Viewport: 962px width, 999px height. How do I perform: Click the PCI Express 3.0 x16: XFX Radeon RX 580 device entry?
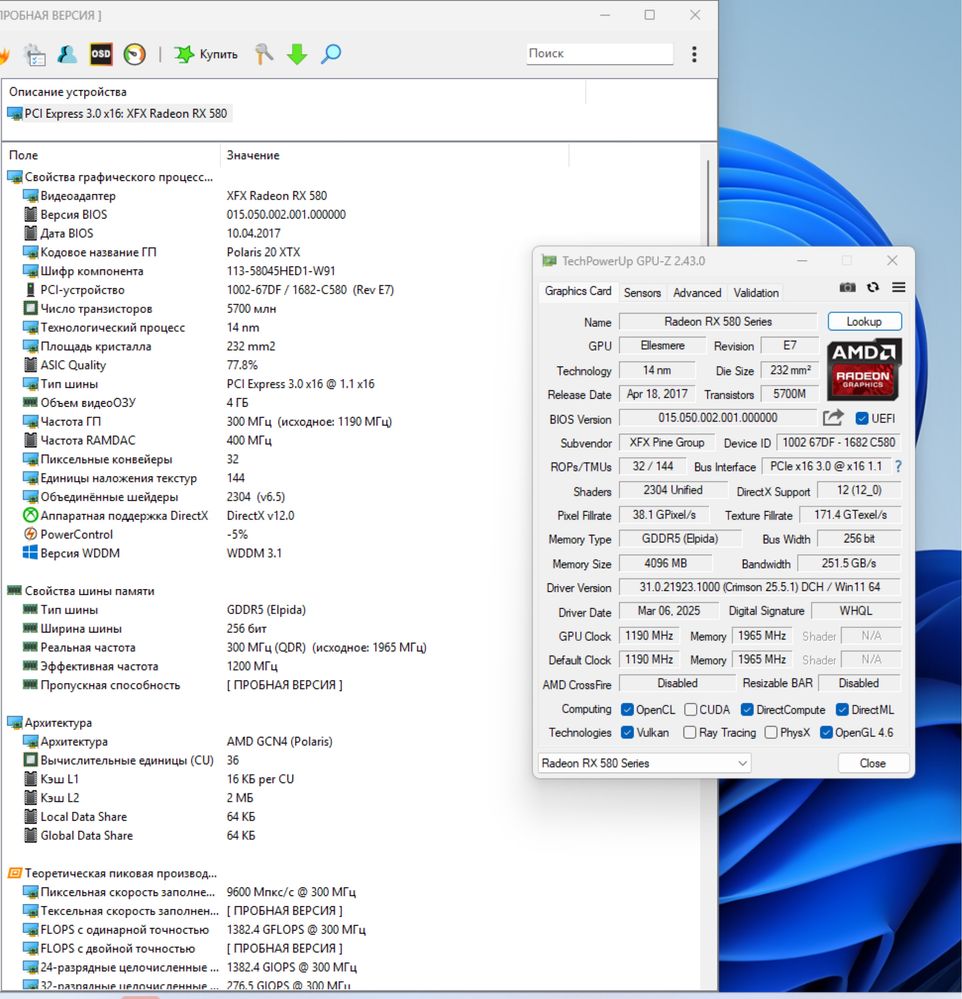pyautogui.click(x=118, y=113)
